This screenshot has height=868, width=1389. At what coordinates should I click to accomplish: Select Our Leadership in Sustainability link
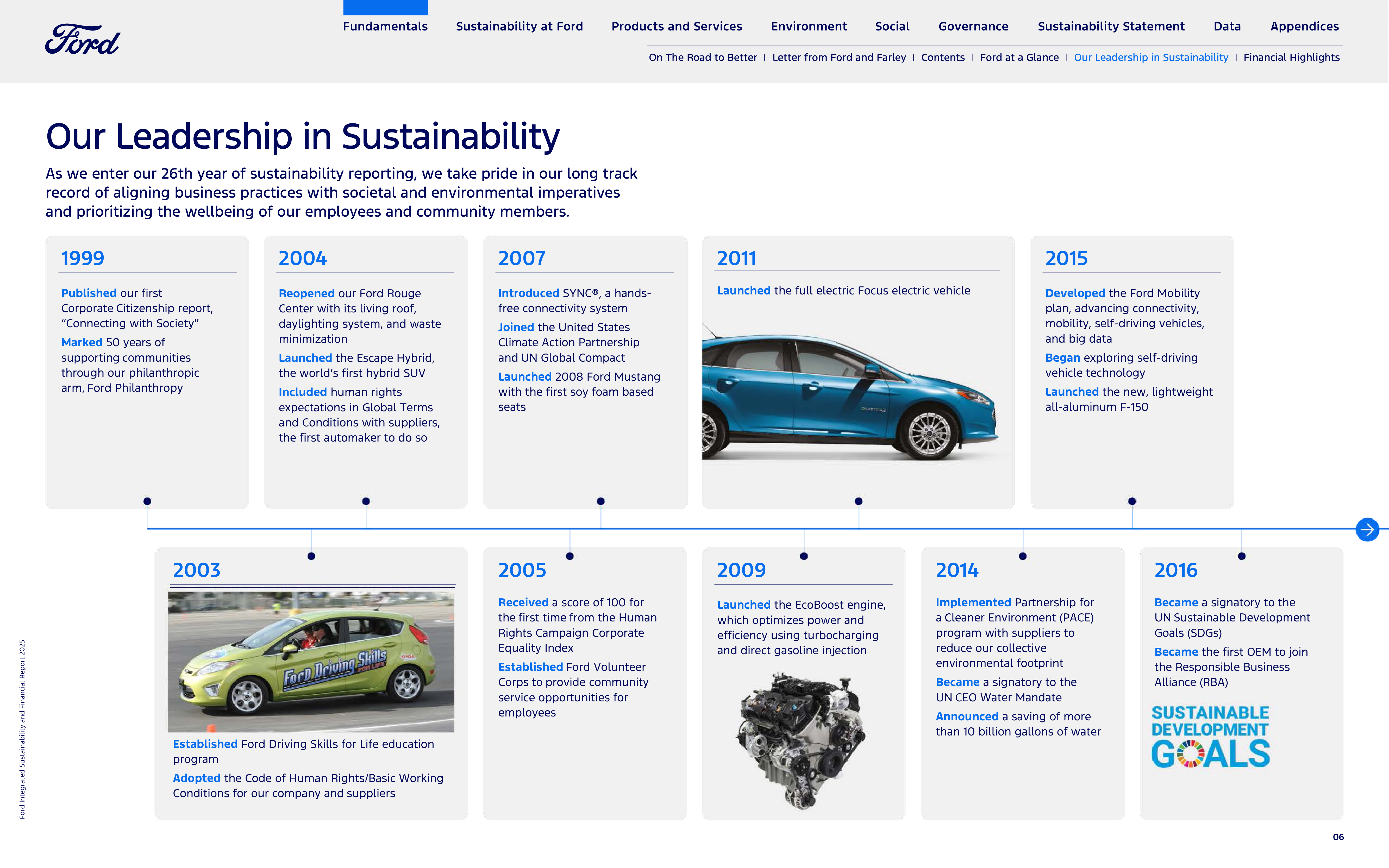pos(1151,58)
